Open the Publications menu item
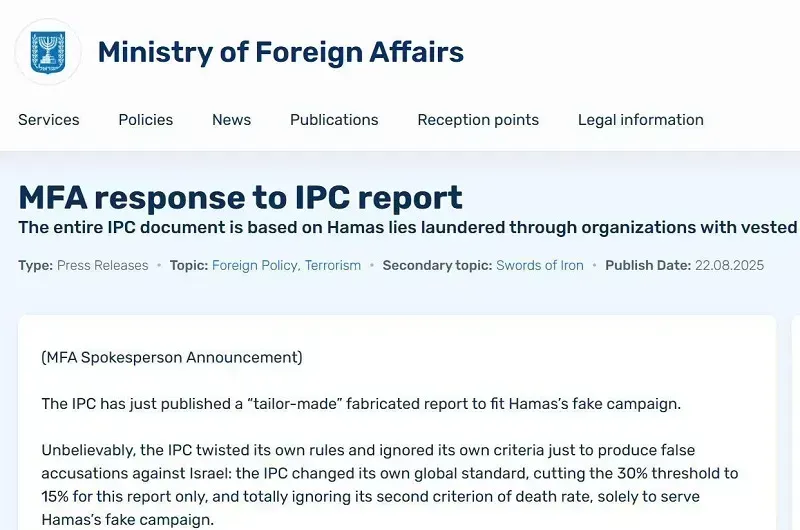This screenshot has height=530, width=800. (334, 120)
